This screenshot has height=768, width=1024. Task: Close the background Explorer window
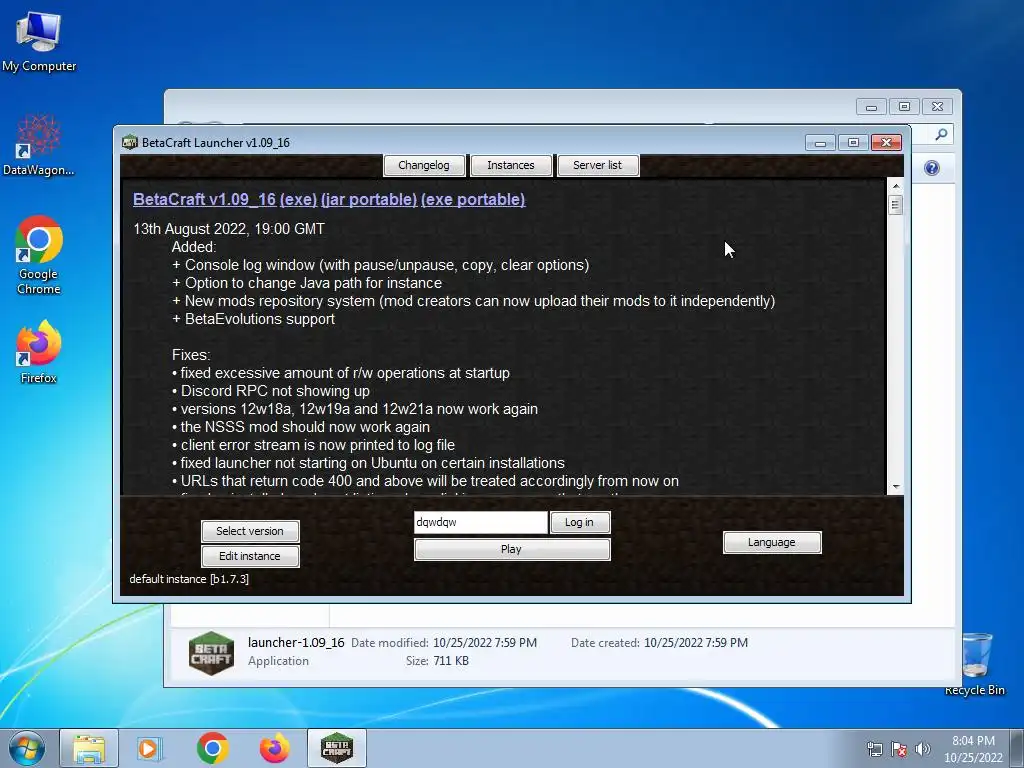937,106
